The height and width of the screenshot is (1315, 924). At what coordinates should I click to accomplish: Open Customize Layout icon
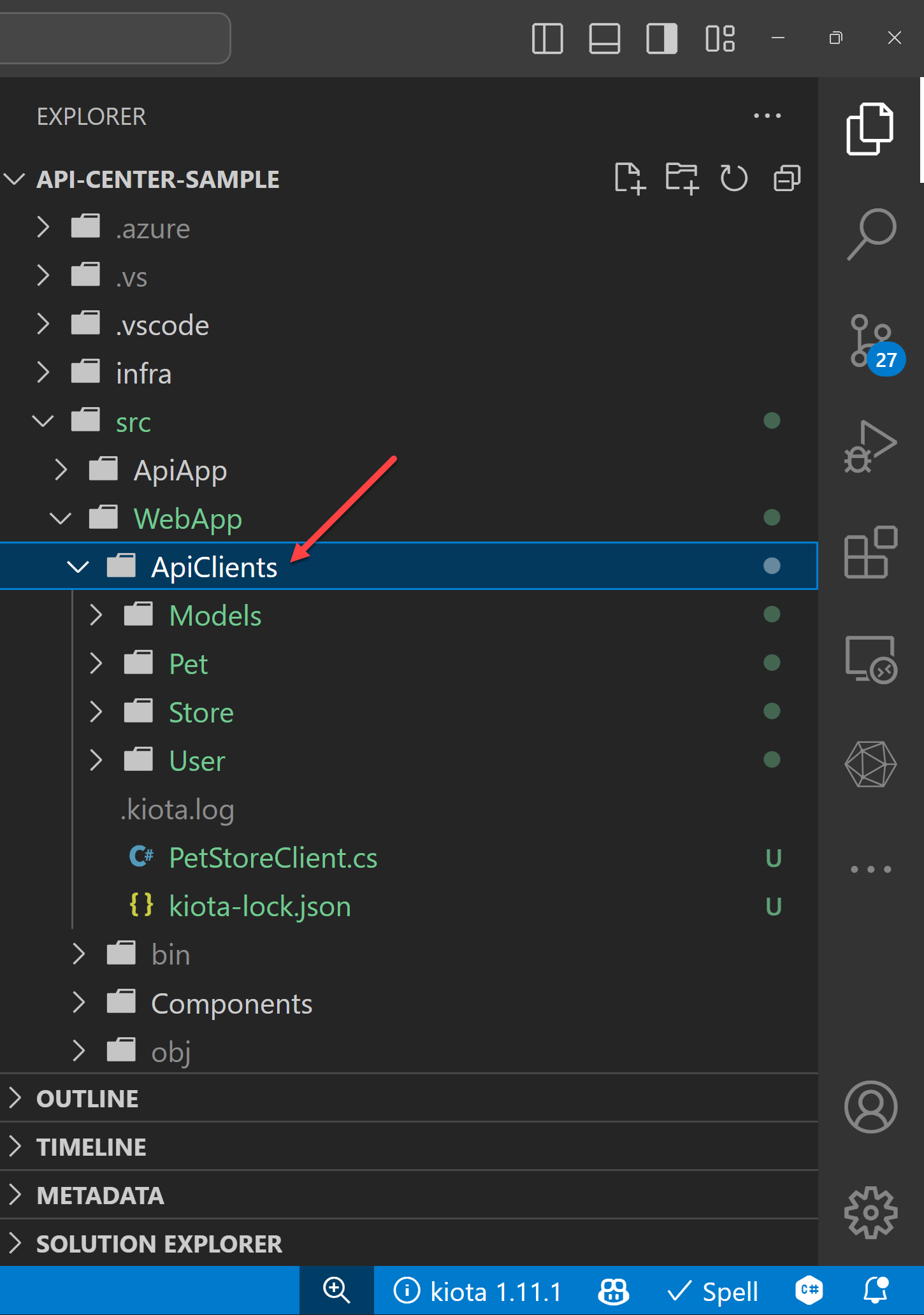point(720,38)
